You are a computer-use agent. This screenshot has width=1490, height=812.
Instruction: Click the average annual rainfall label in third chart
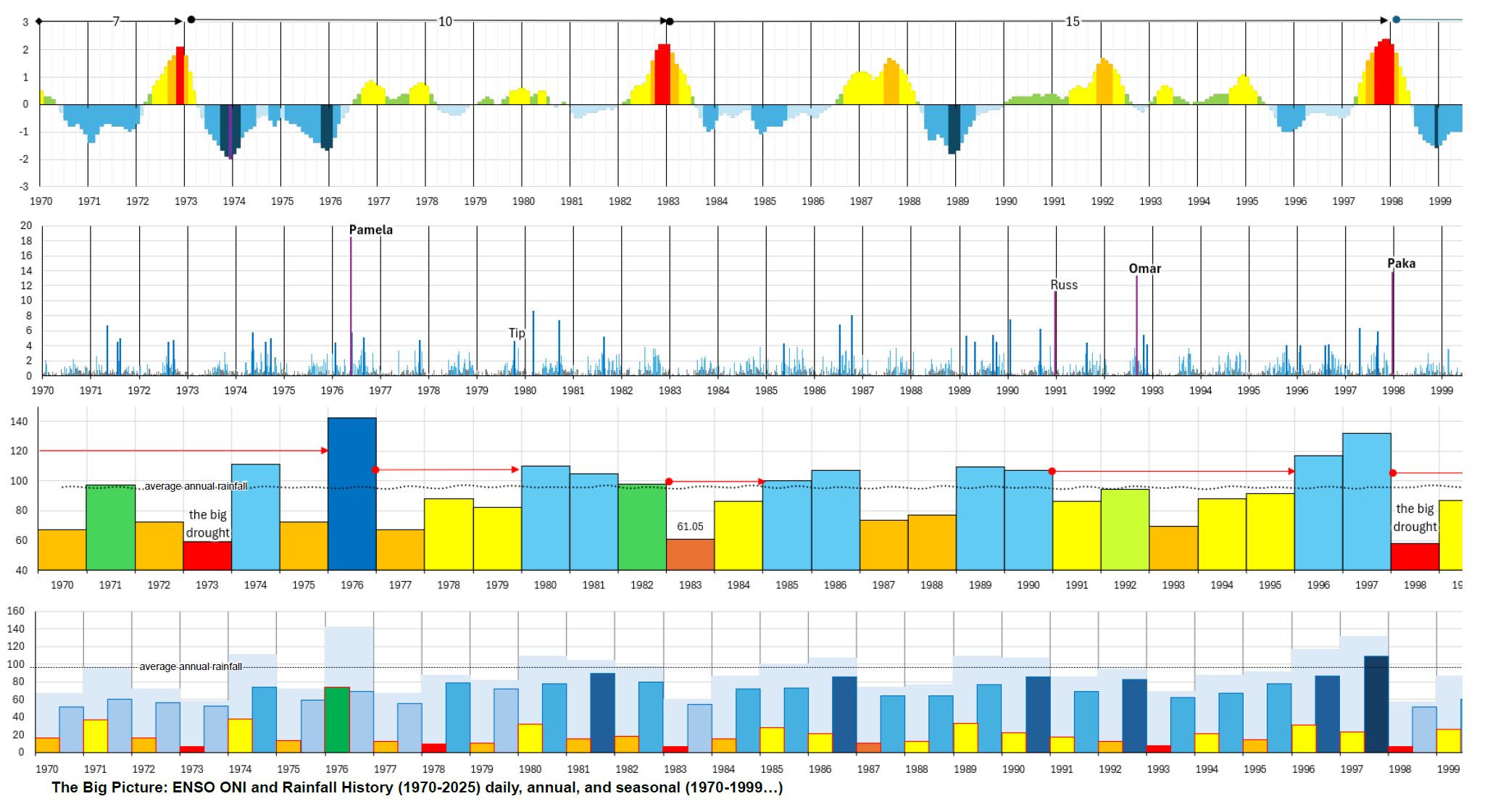coord(196,486)
